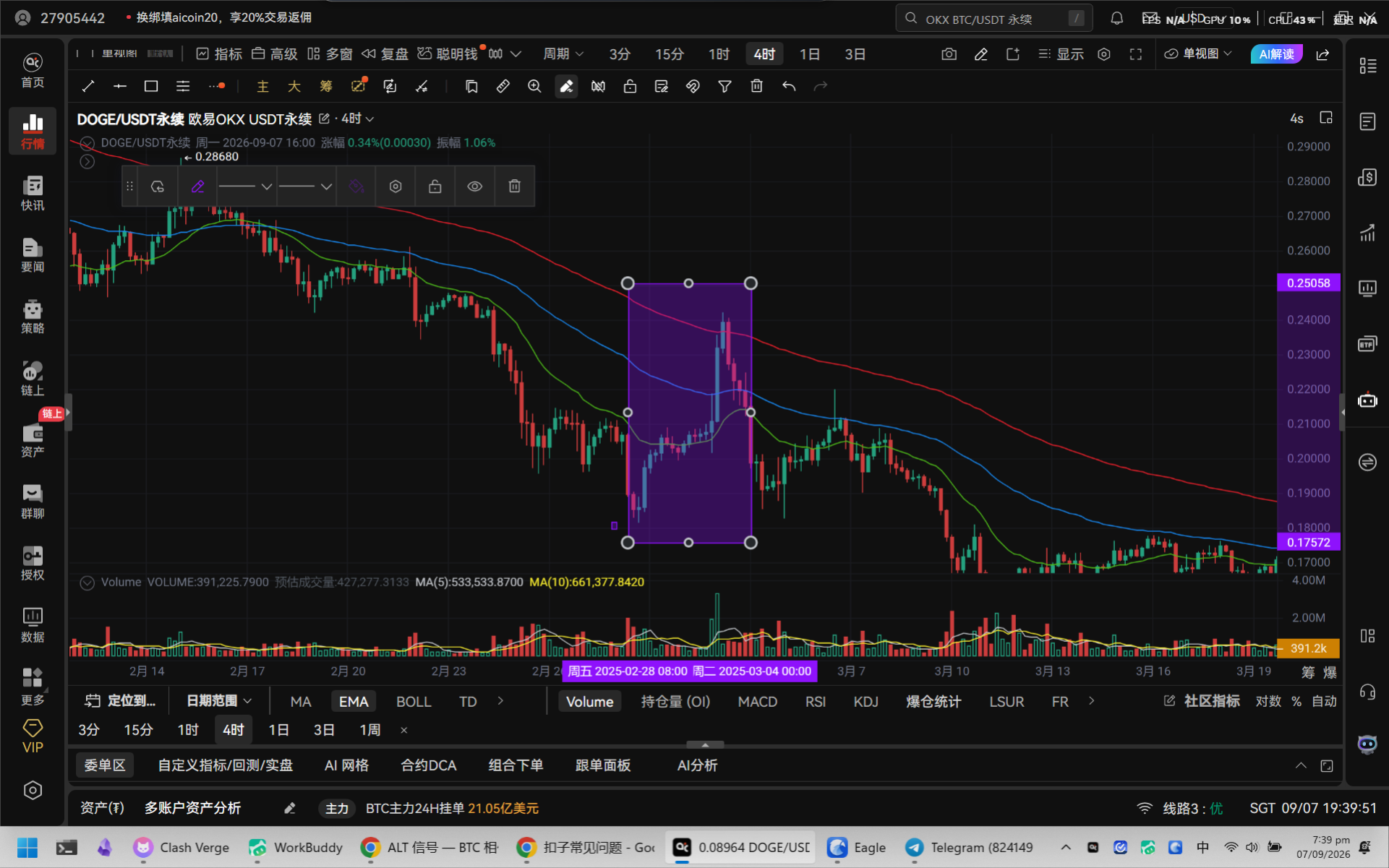Select the rectangle drawing tool
This screenshot has height=868, width=1389.
[151, 87]
